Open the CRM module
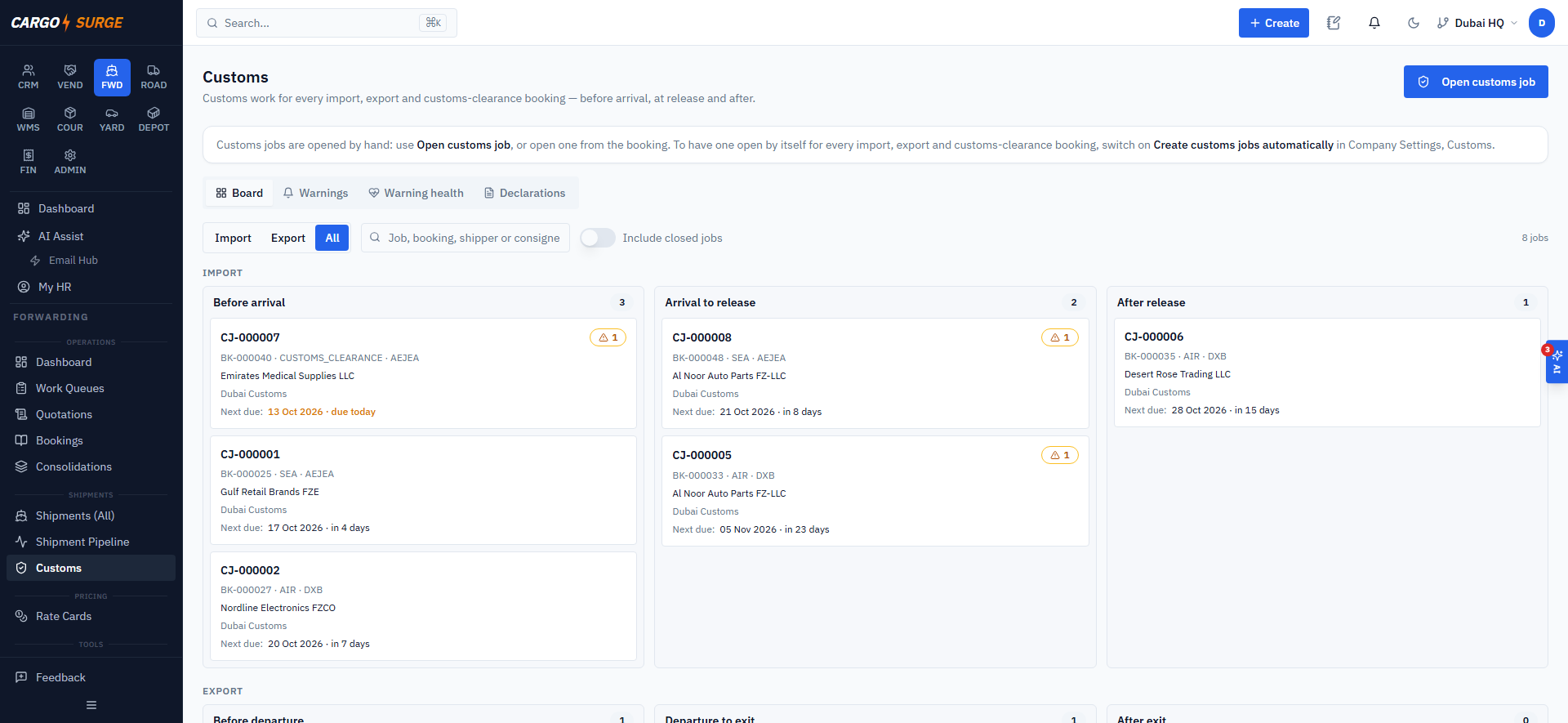This screenshot has width=1568, height=723. 29,77
